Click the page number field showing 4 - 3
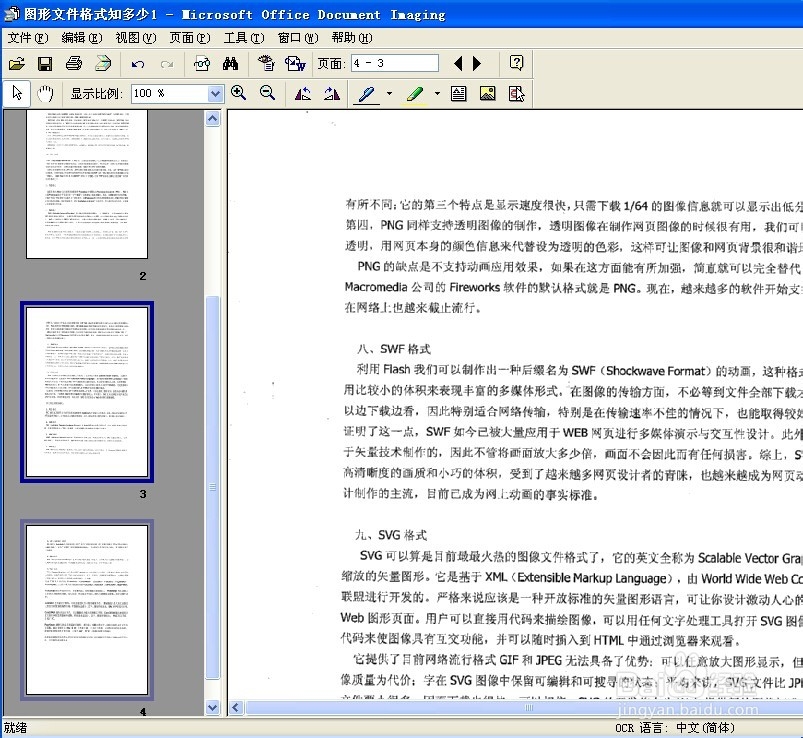The image size is (803, 738). pyautogui.click(x=394, y=64)
